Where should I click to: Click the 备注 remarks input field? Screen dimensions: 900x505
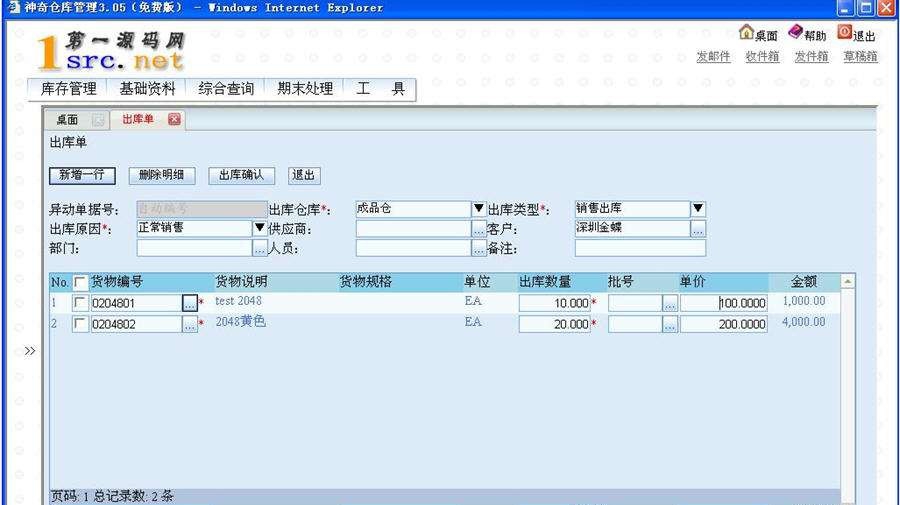[640, 248]
